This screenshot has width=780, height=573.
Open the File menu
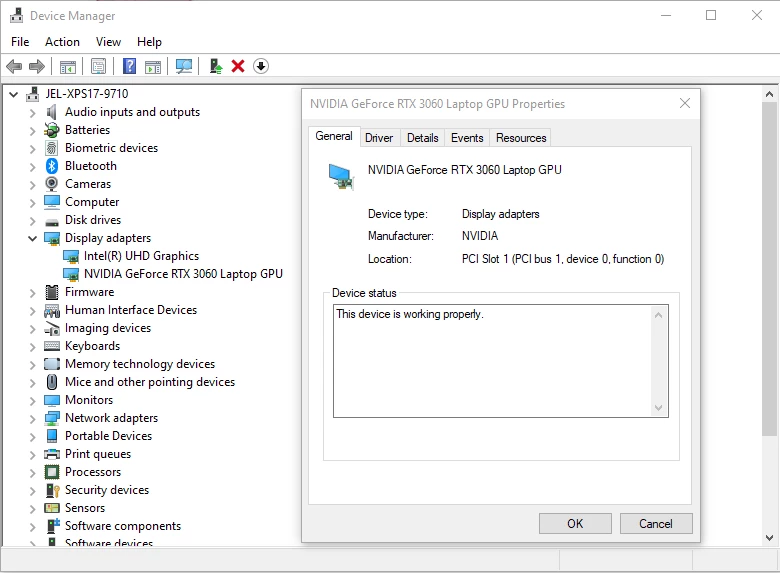click(20, 42)
